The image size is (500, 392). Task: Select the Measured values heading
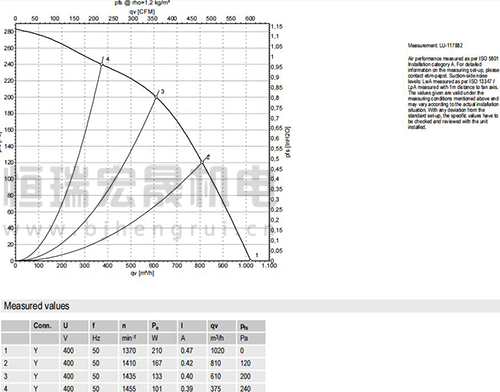tap(36, 306)
